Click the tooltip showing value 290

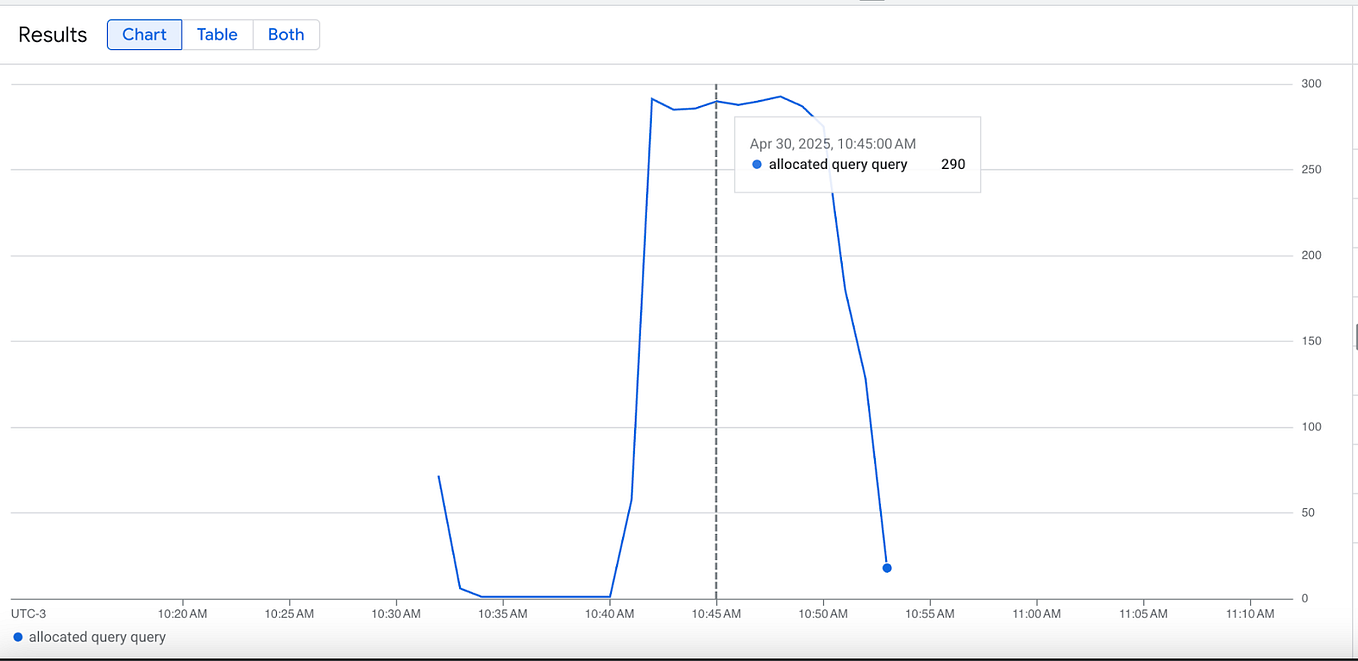coord(857,154)
